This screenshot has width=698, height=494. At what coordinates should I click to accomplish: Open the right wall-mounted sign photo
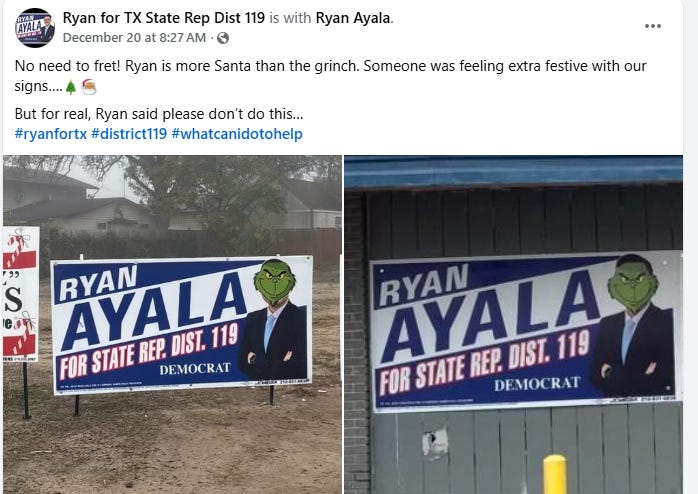(514, 324)
